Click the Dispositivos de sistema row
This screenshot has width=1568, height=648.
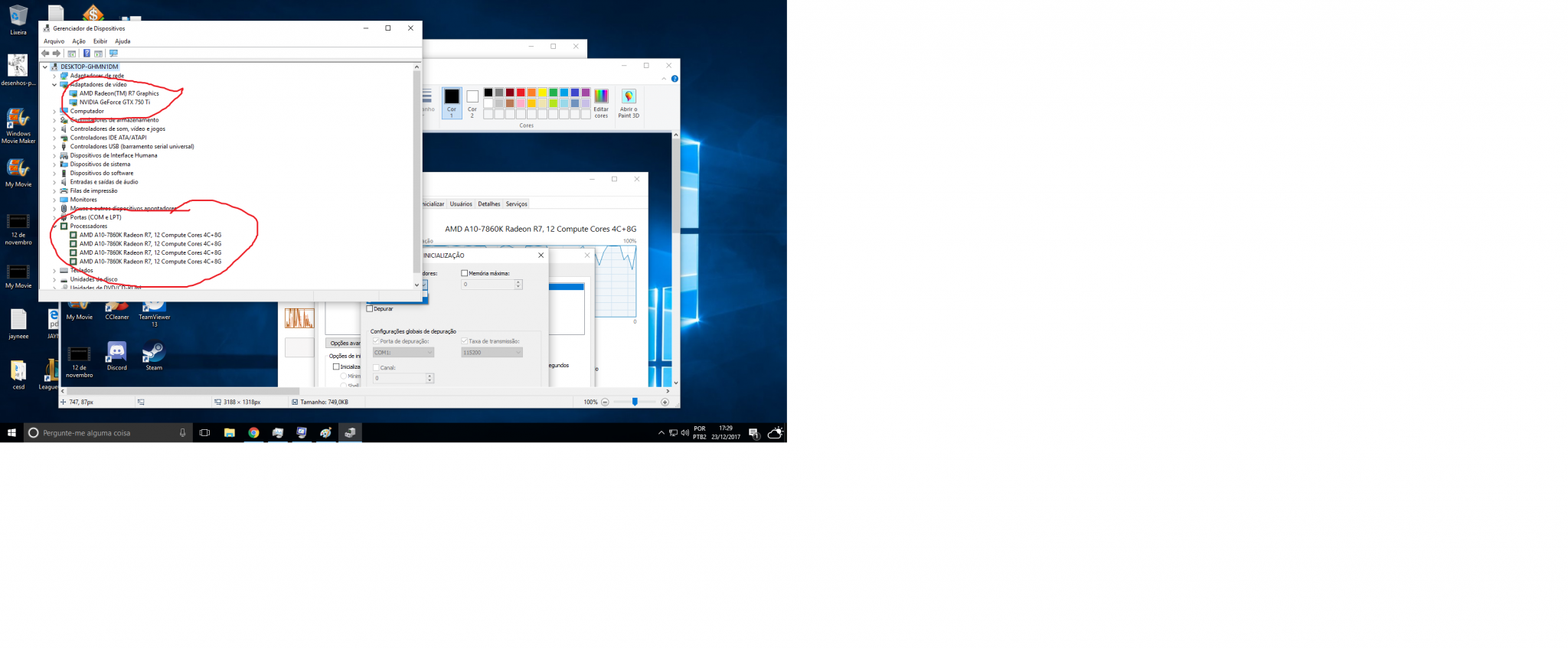(100, 164)
